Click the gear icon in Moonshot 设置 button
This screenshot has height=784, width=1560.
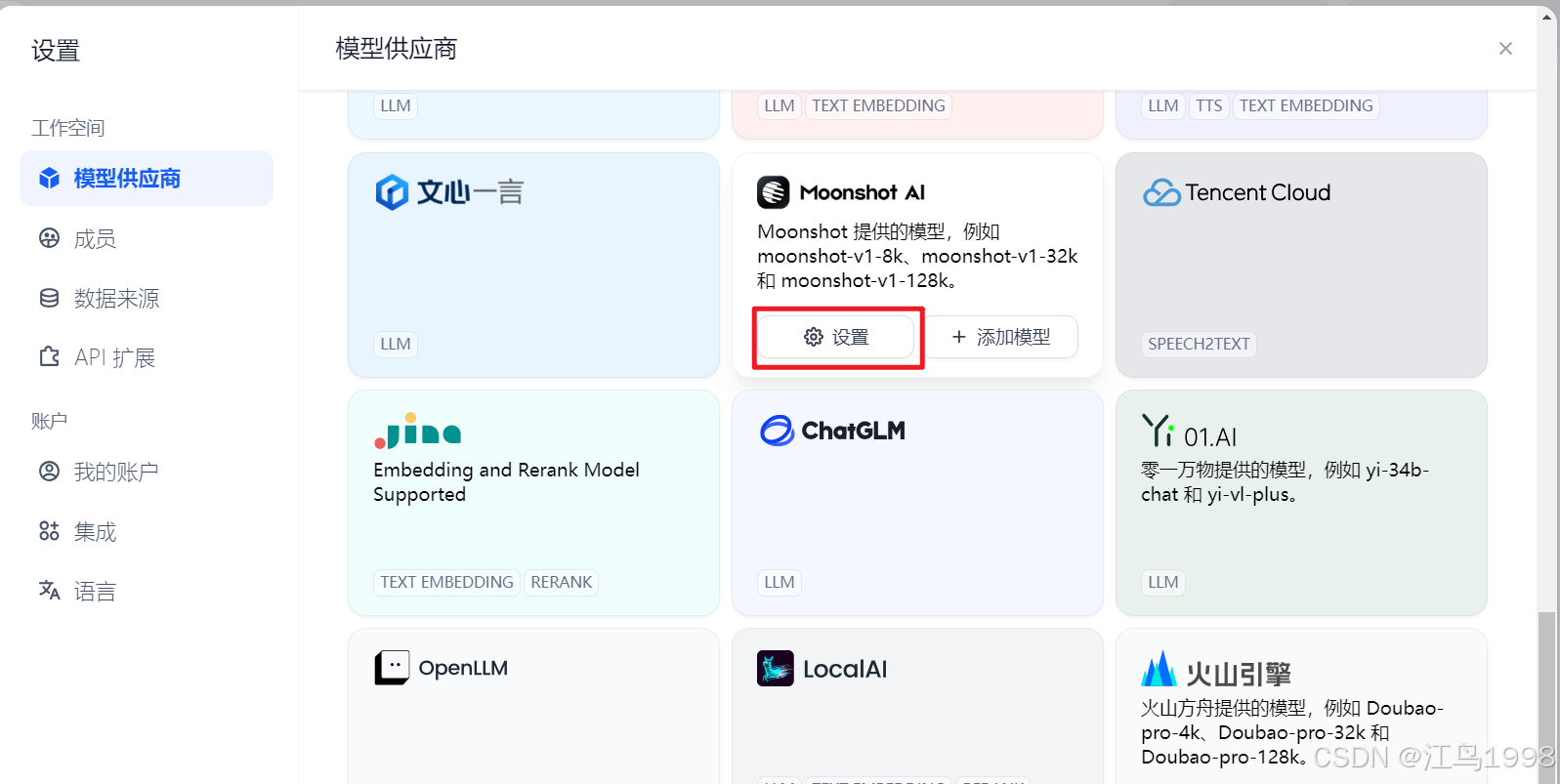pos(813,337)
